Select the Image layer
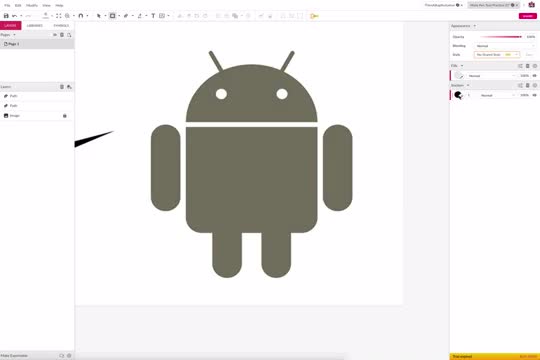 tap(37, 116)
